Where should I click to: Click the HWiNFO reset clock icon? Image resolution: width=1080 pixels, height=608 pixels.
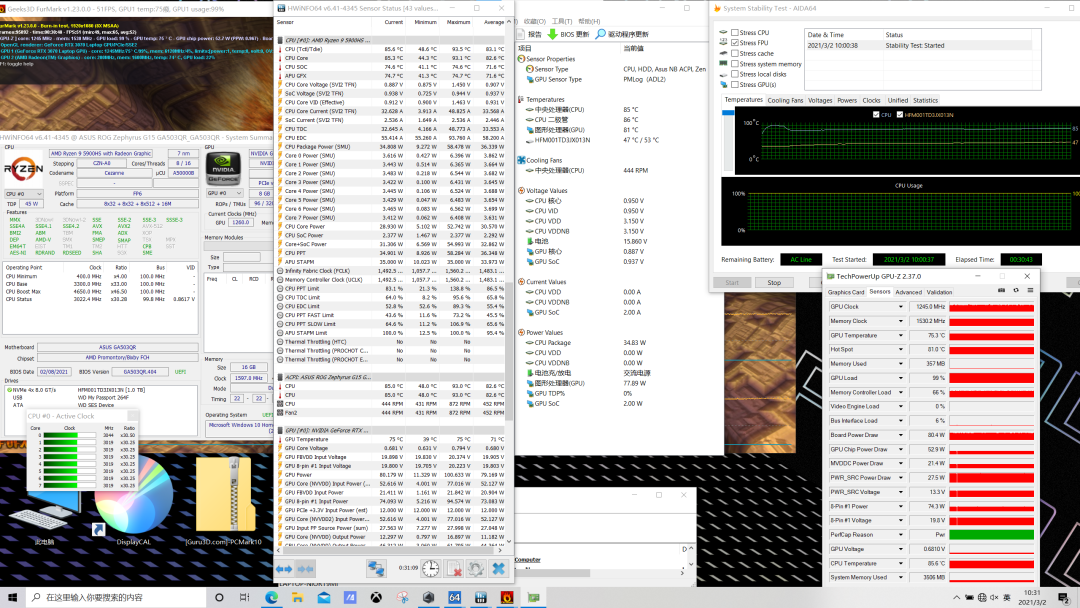pyautogui.click(x=430, y=568)
